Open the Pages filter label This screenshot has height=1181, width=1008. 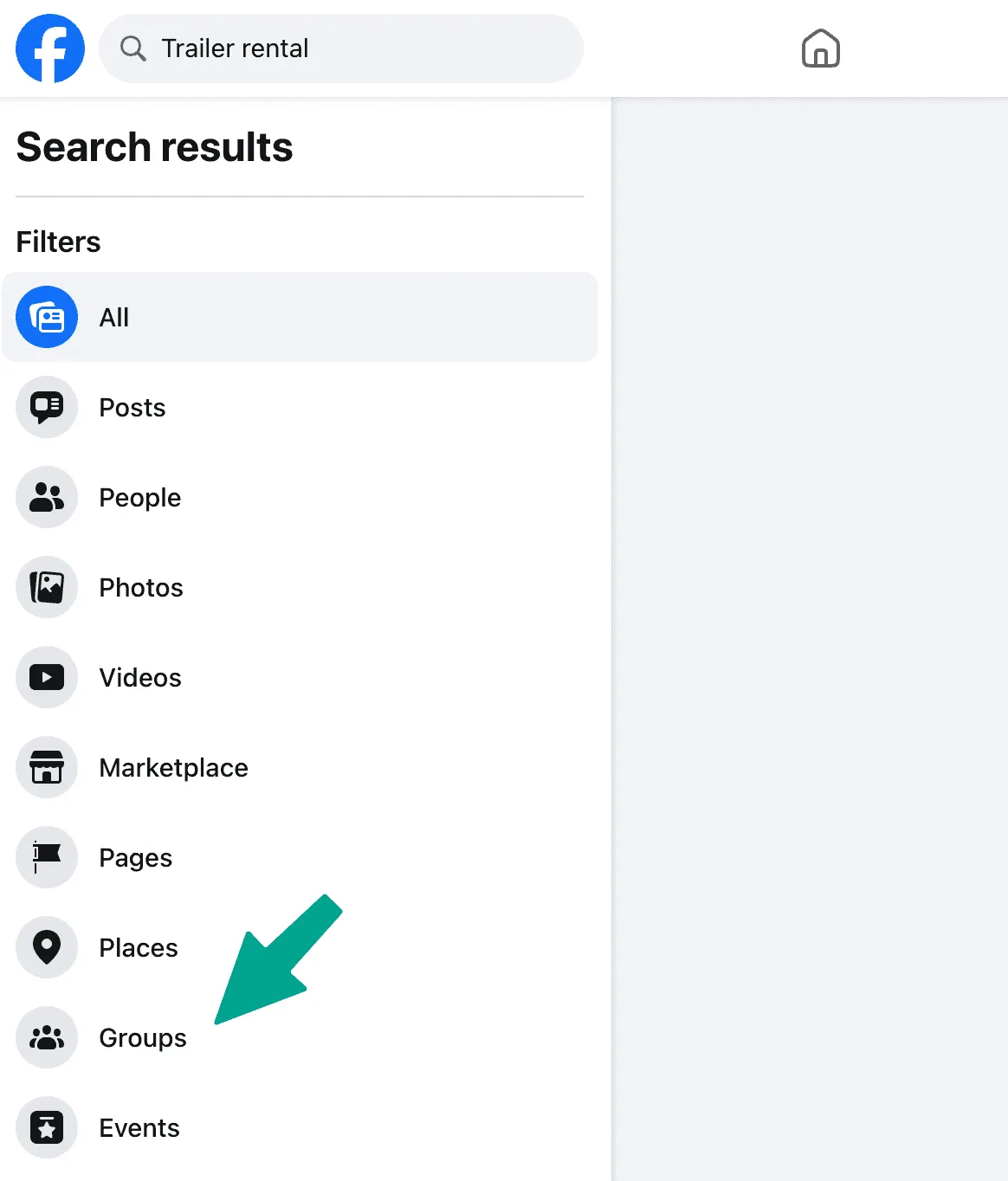135,858
